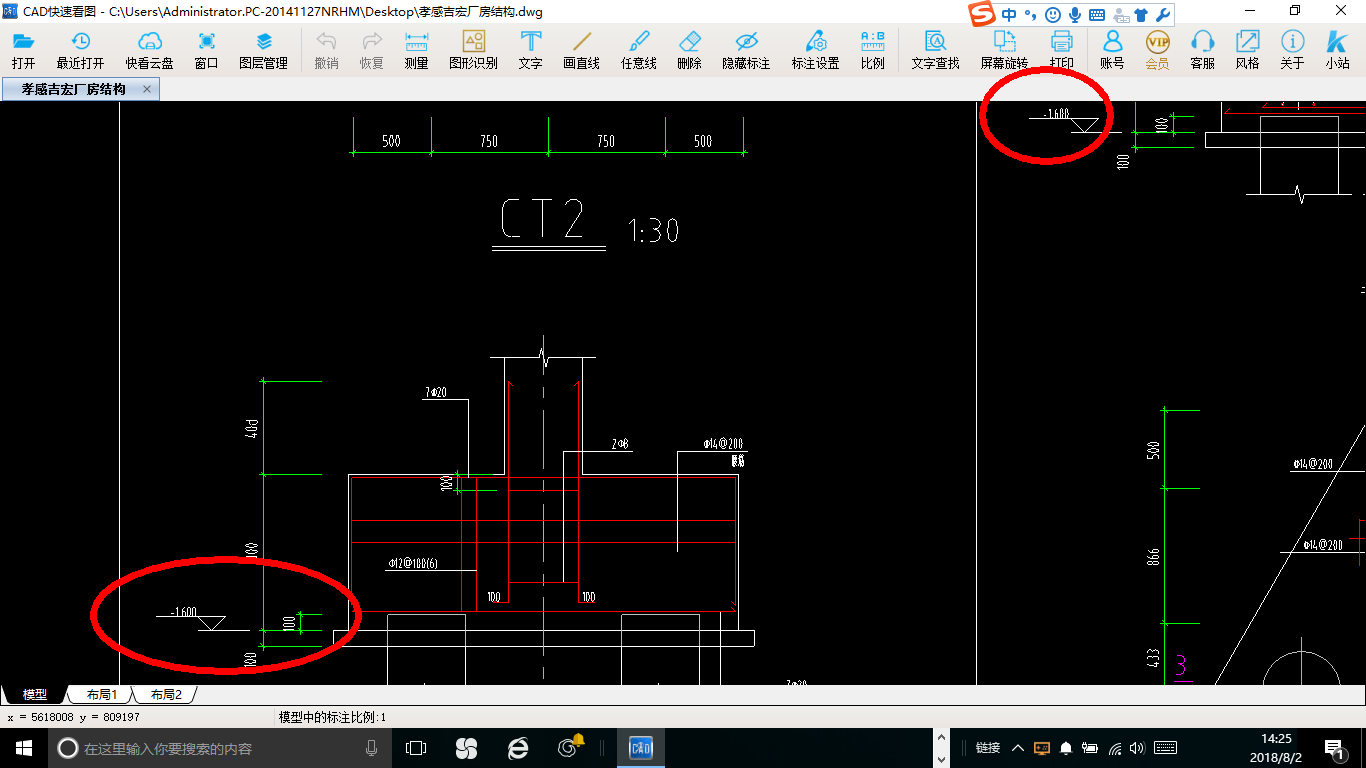Switch to the 布局2 layout tab

tap(166, 694)
